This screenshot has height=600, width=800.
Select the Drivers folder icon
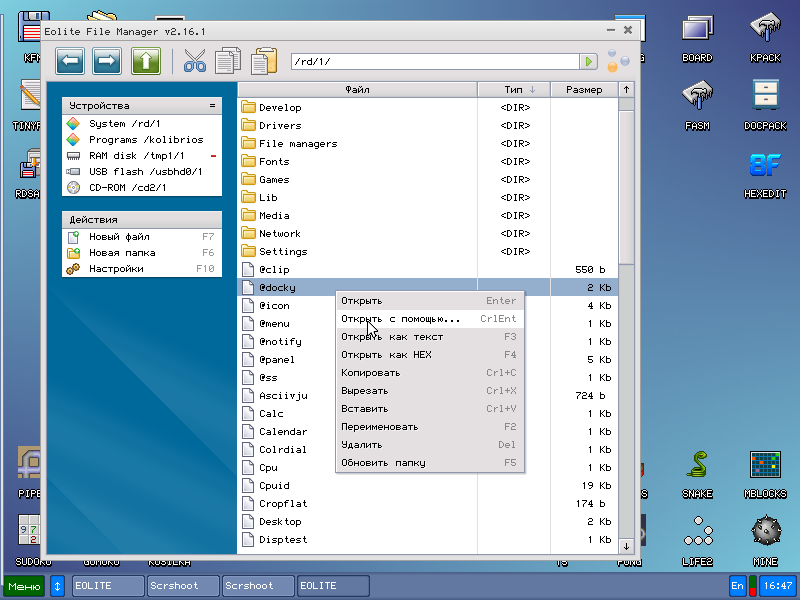coord(248,125)
